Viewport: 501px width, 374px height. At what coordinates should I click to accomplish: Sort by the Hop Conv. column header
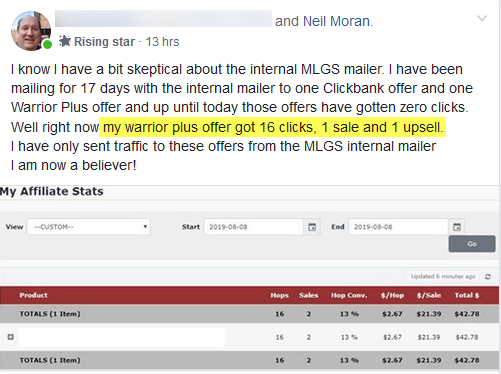349,295
